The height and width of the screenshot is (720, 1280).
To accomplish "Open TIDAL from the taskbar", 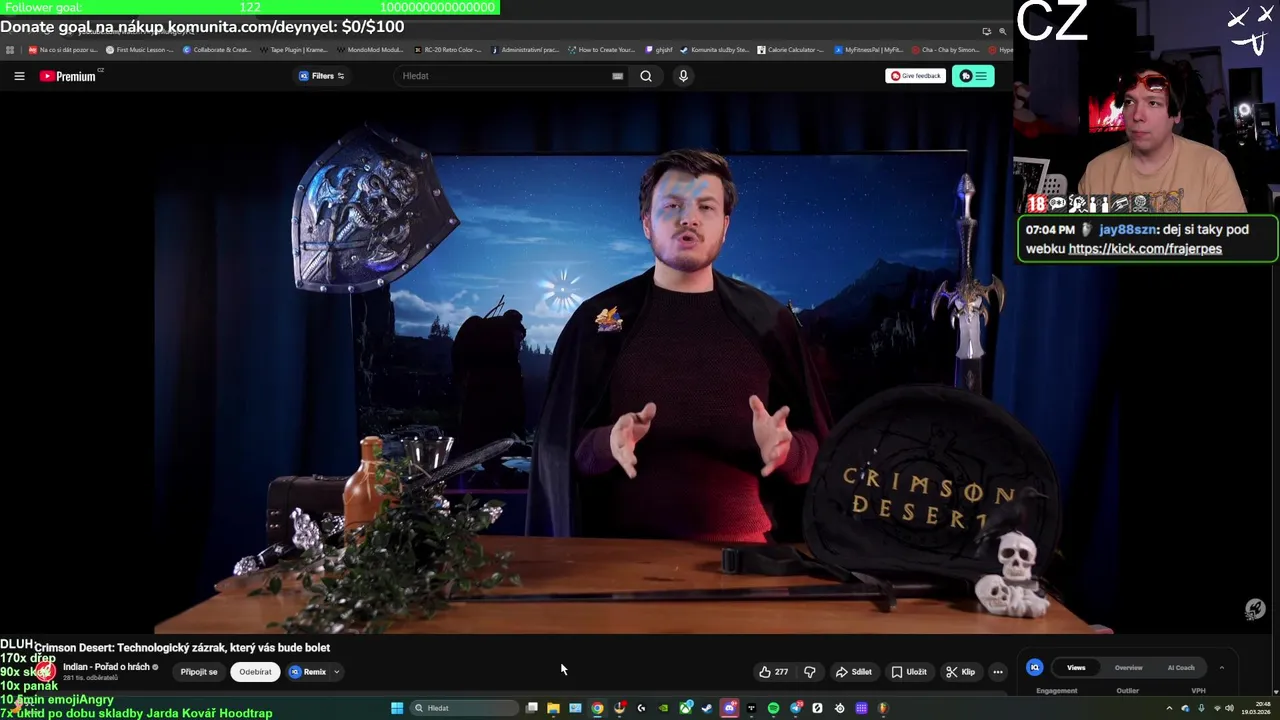I will tap(751, 708).
